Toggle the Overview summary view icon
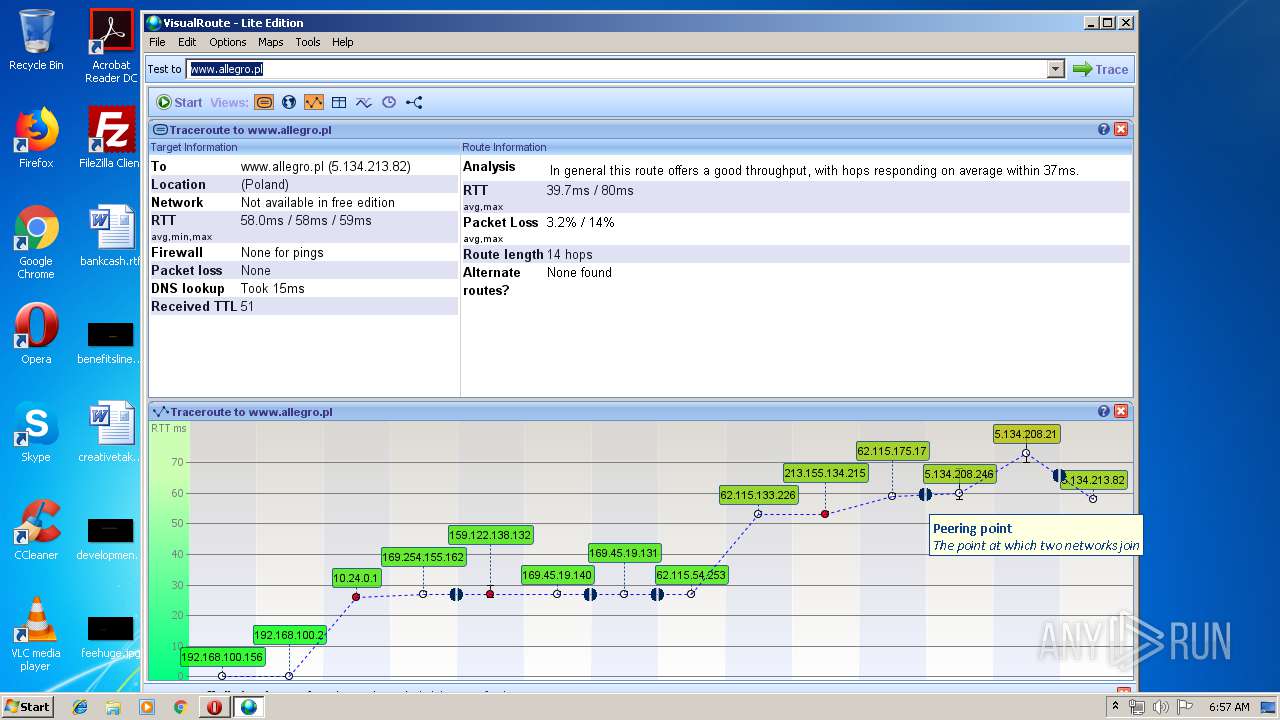 click(x=264, y=102)
